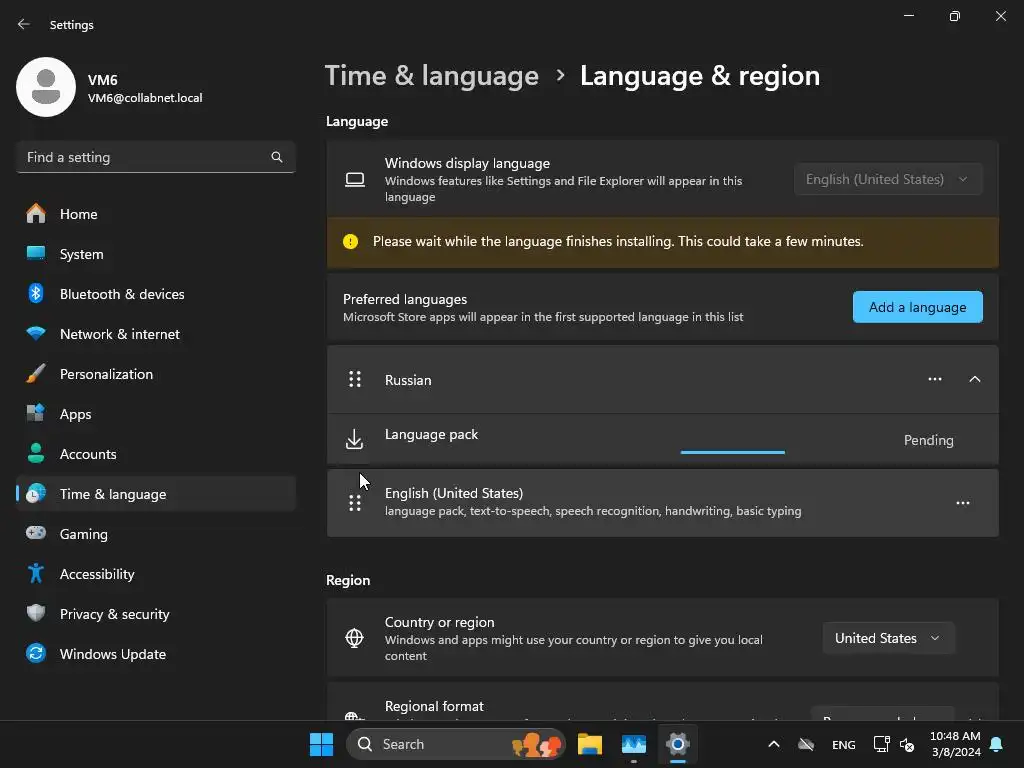Click the VM6@collabnet.local account text
Image resolution: width=1024 pixels, height=768 pixels.
tap(145, 98)
